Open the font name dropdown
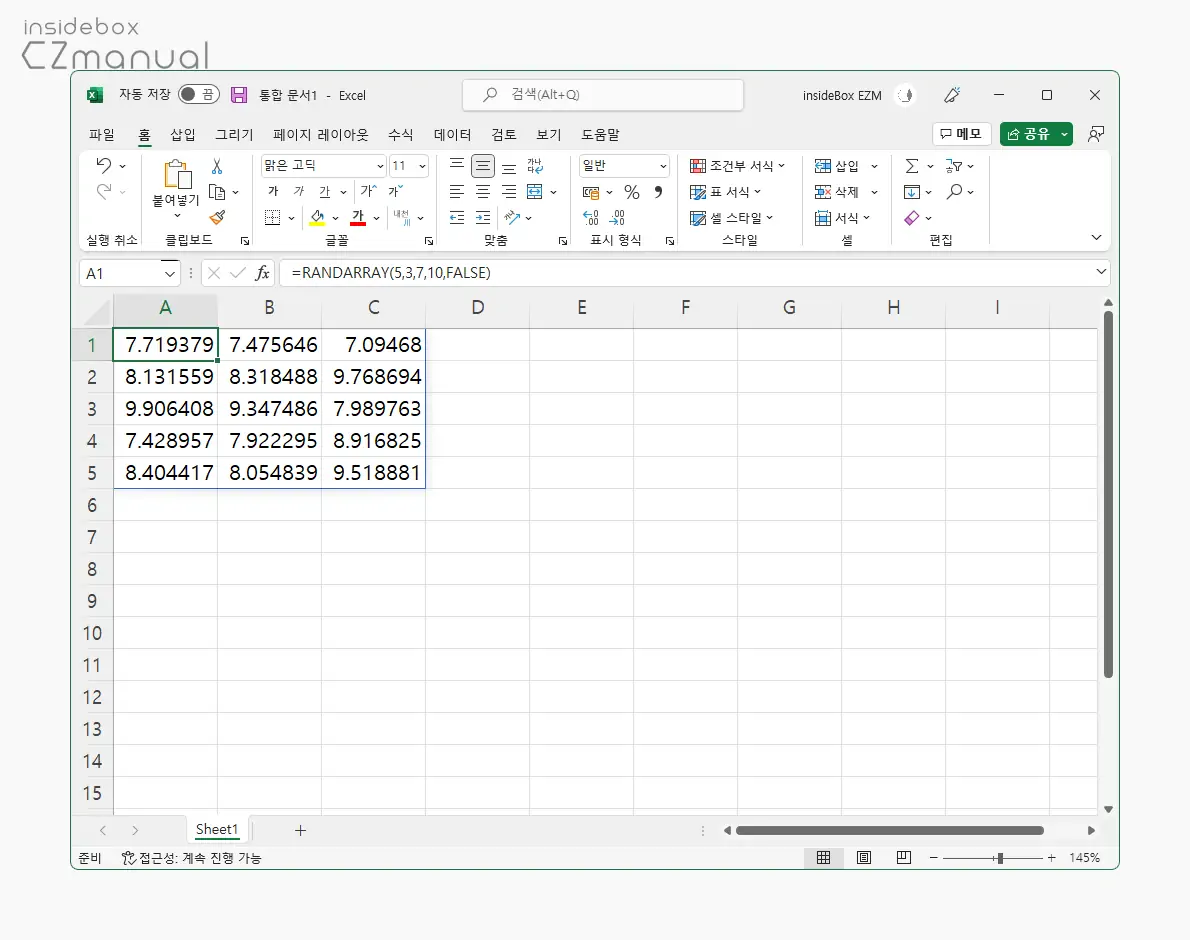 coord(380,166)
